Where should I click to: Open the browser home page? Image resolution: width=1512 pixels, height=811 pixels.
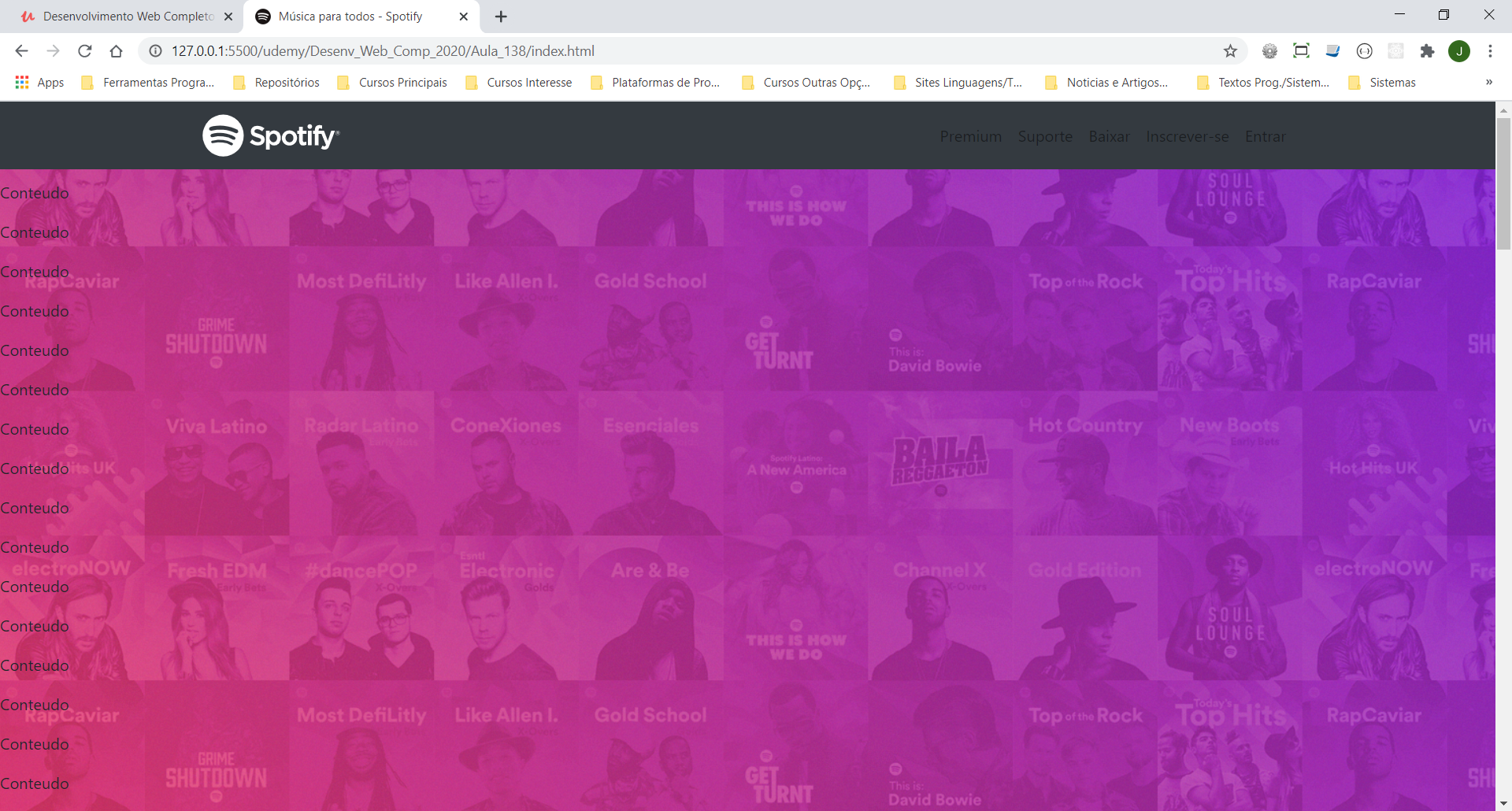point(116,51)
